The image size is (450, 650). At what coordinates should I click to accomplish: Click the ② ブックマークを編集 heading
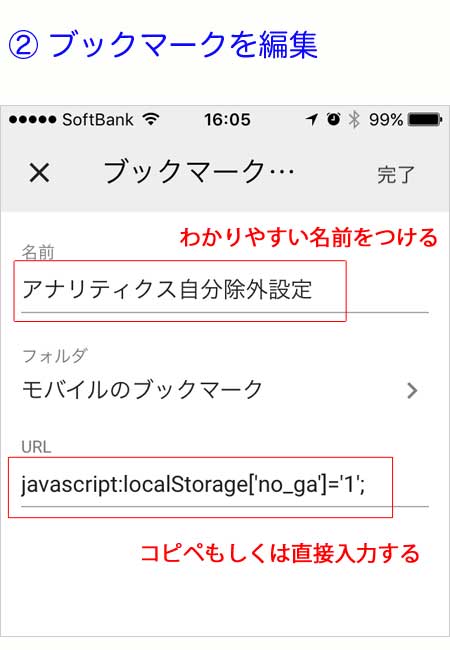tap(163, 44)
